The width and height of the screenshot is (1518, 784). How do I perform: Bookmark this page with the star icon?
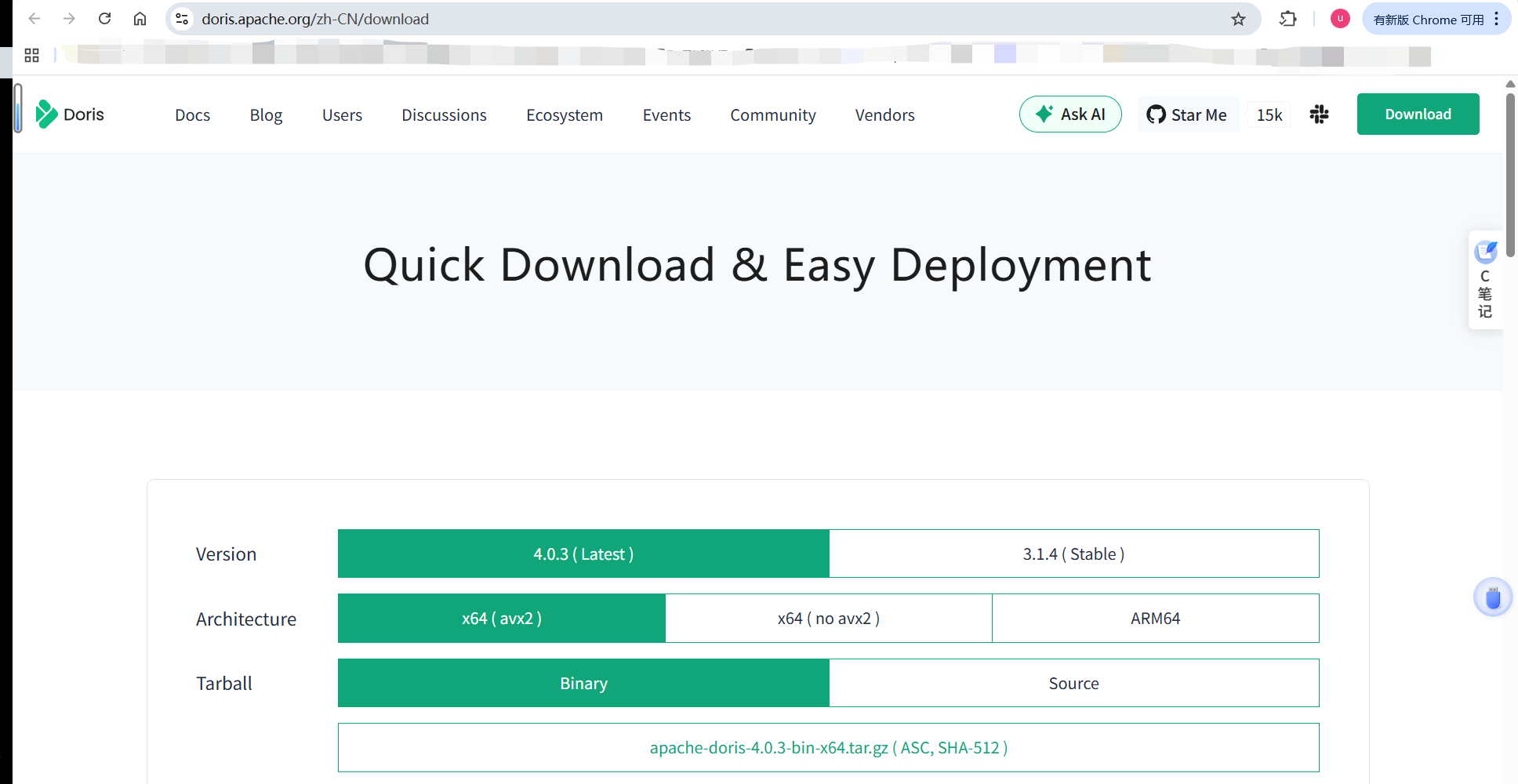tap(1238, 19)
